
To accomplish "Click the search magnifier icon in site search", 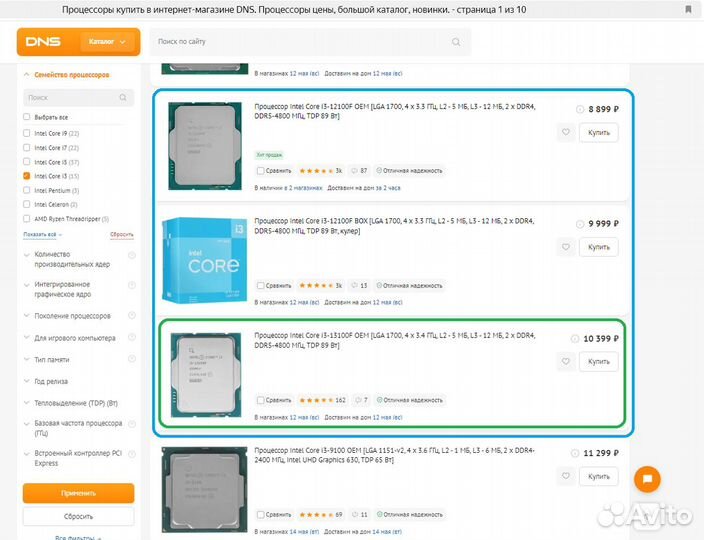I will pyautogui.click(x=456, y=42).
